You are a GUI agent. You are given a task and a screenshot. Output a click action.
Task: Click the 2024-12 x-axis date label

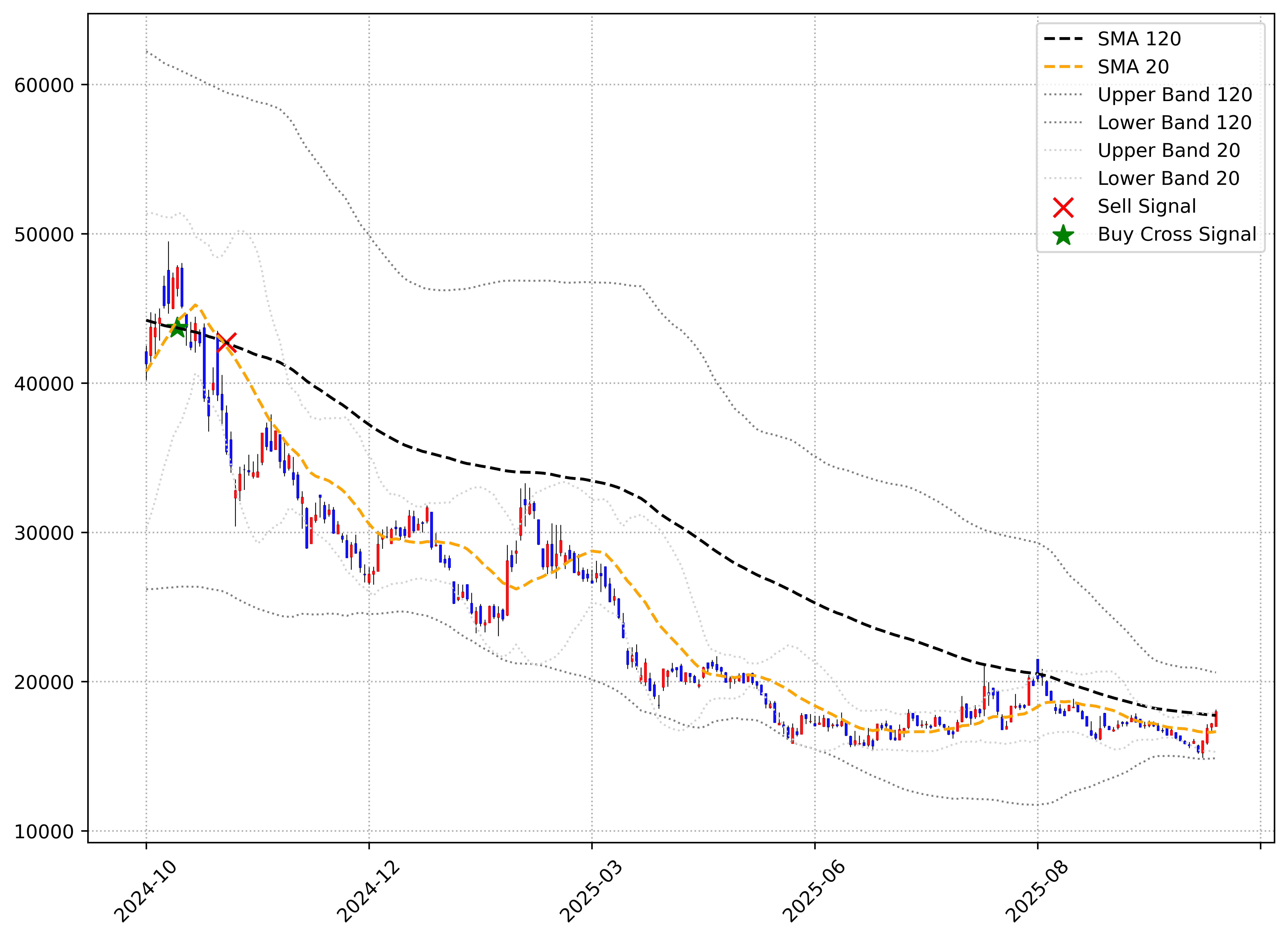pos(368,891)
